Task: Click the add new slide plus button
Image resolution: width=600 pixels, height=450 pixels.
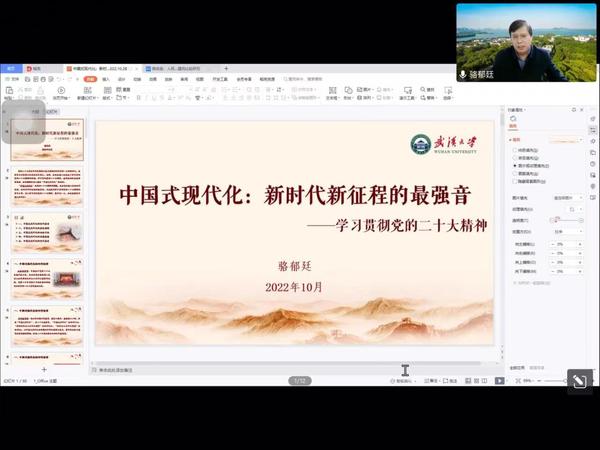Action: pyautogui.click(x=43, y=370)
